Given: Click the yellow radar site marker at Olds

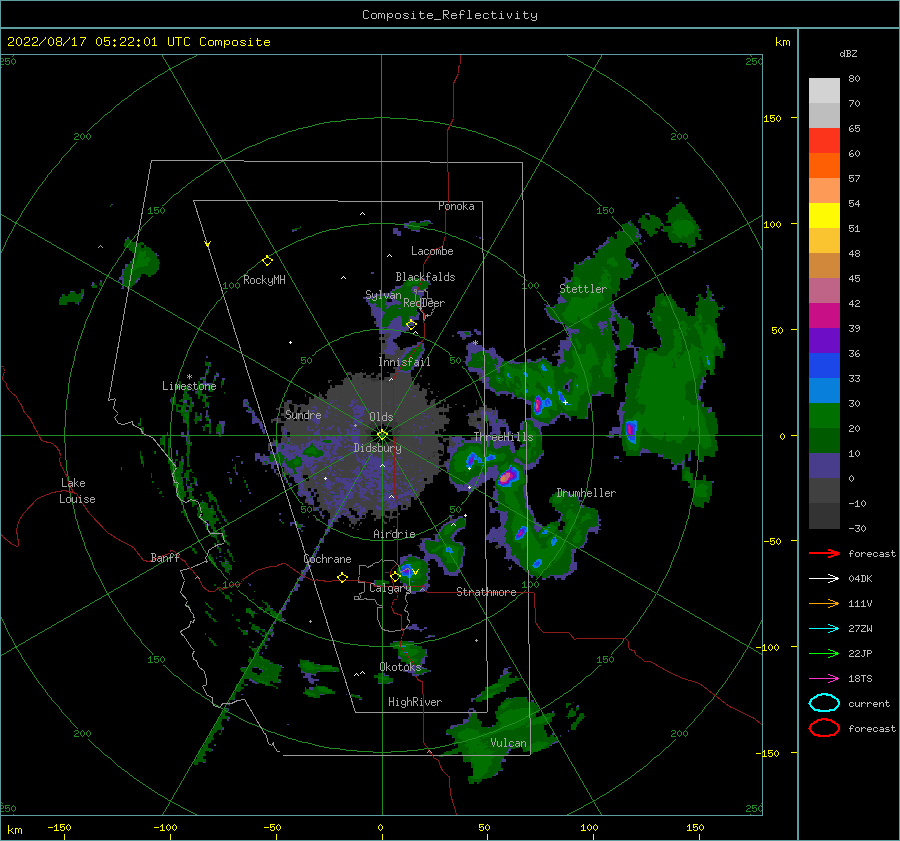Looking at the screenshot, I should 382,435.
